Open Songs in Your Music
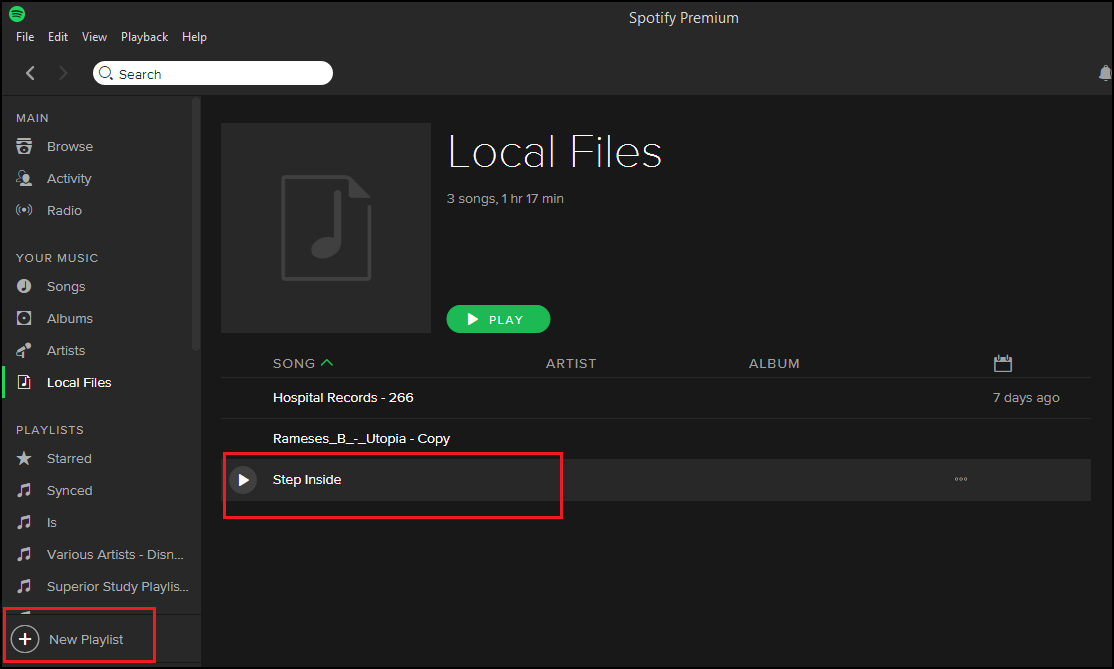The height and width of the screenshot is (669, 1114). point(66,287)
